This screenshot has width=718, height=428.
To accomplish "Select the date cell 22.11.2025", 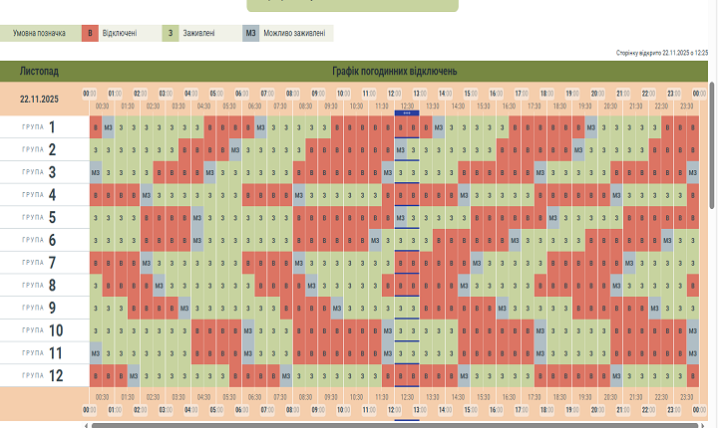I will [x=39, y=99].
